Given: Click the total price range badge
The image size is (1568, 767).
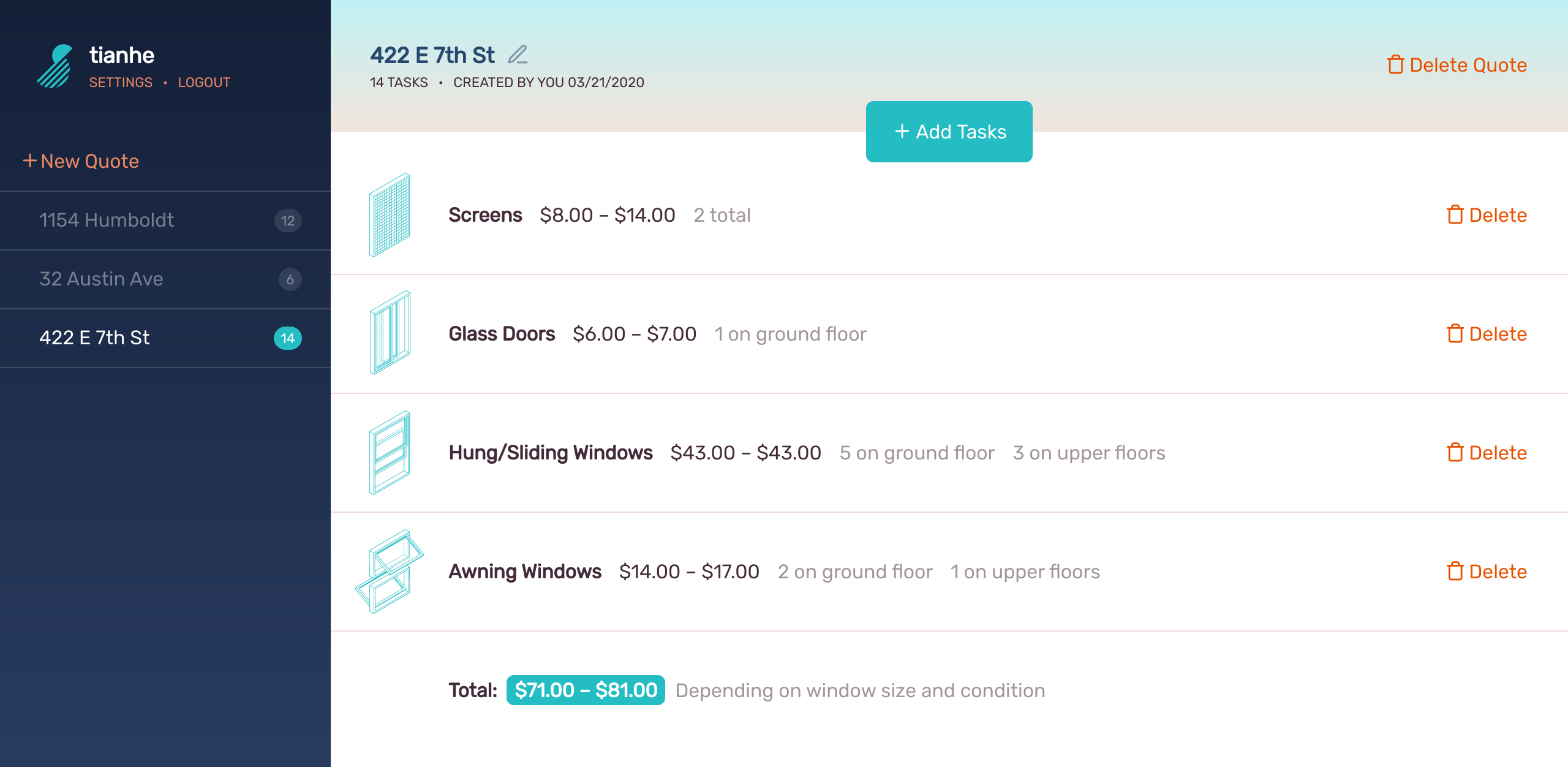Looking at the screenshot, I should (586, 690).
